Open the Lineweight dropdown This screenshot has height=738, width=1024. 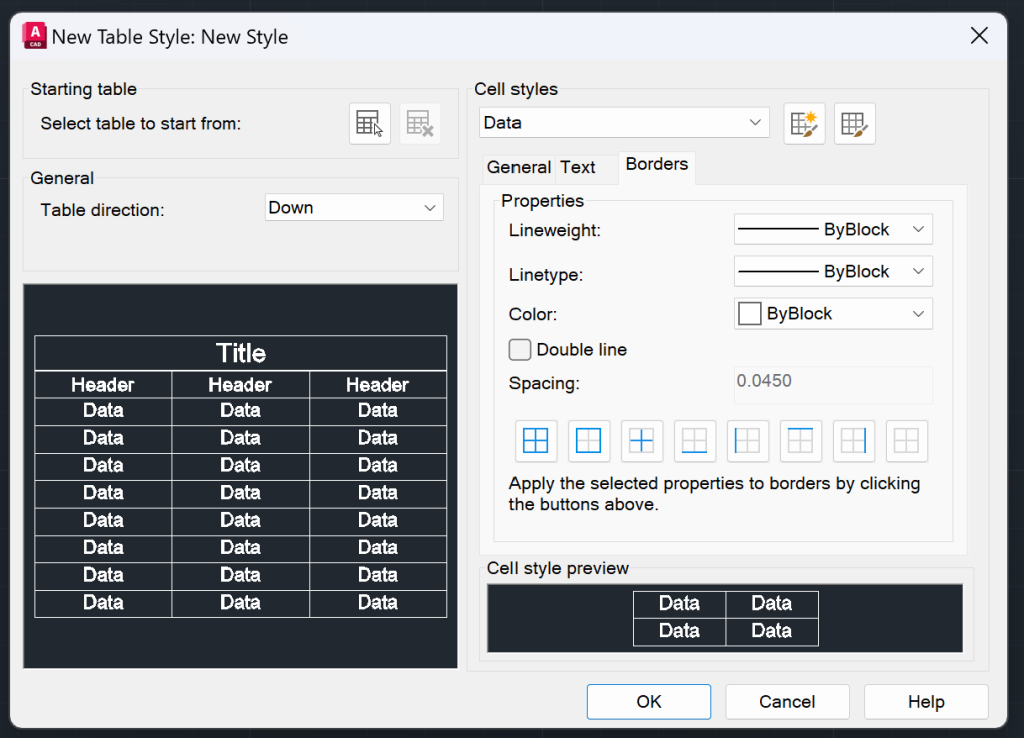pos(833,230)
